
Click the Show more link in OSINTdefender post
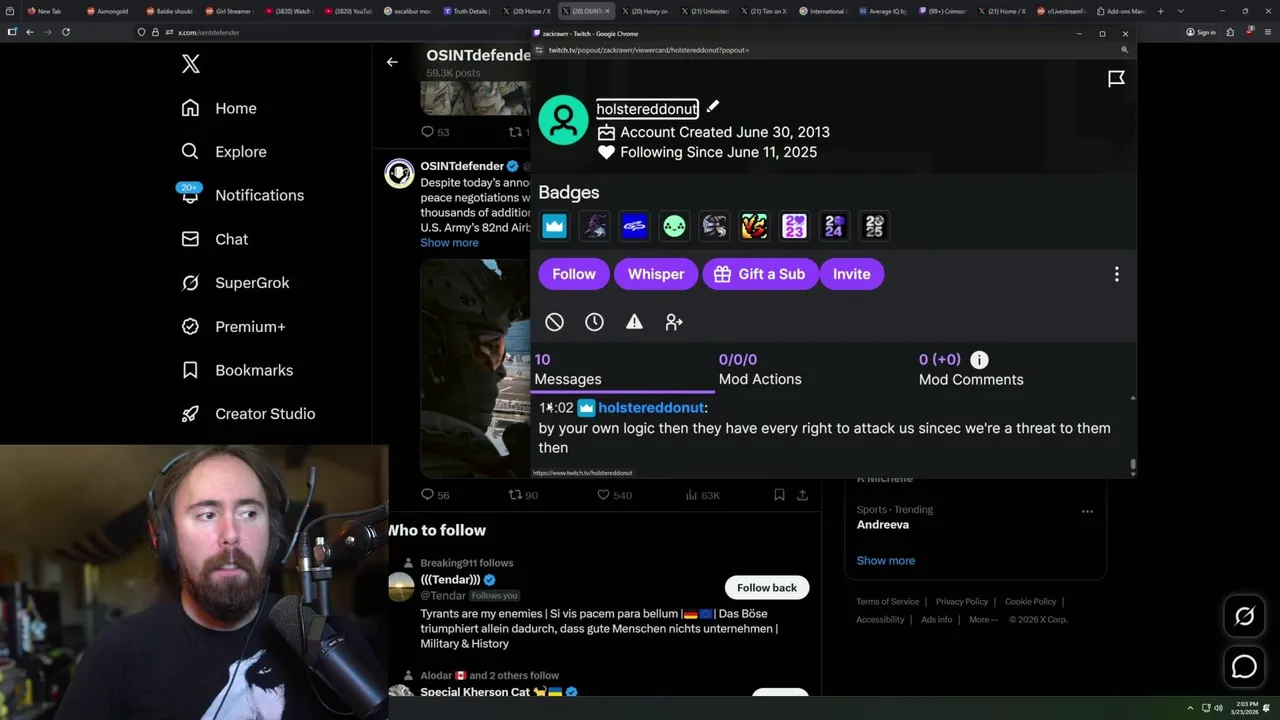[449, 243]
